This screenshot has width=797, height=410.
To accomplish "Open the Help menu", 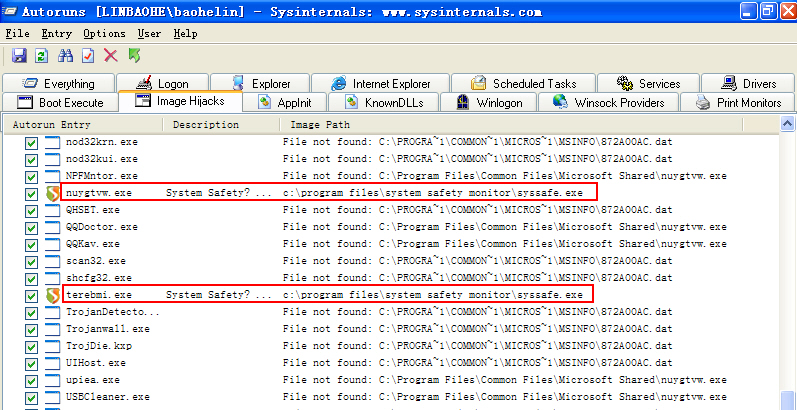I will tap(185, 34).
